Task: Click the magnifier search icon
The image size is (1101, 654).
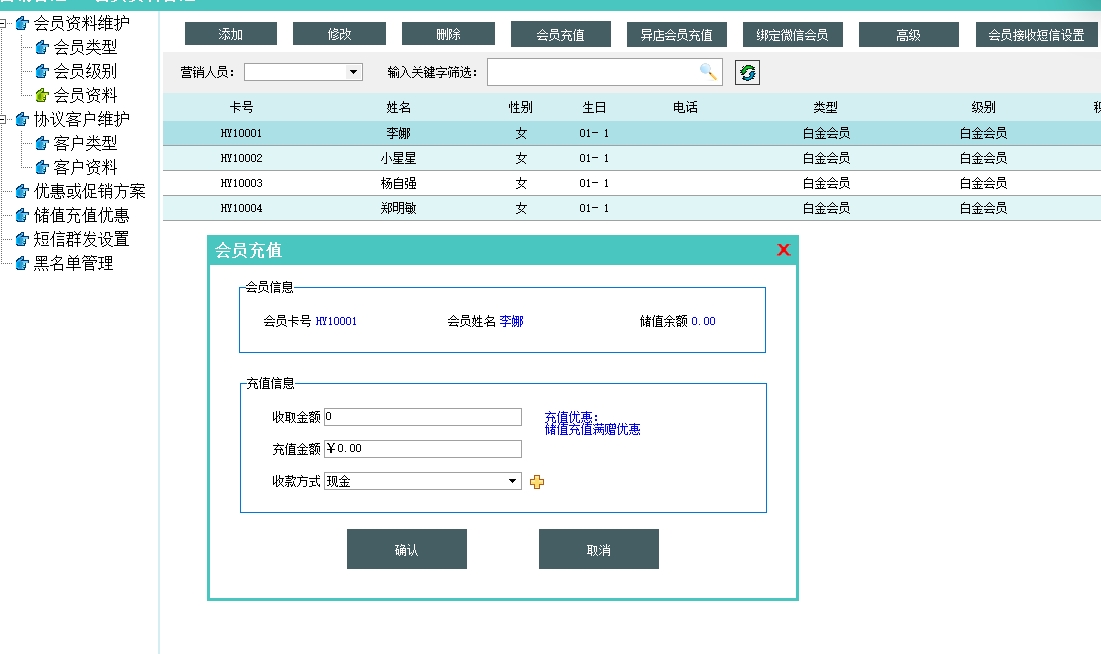Action: (708, 72)
